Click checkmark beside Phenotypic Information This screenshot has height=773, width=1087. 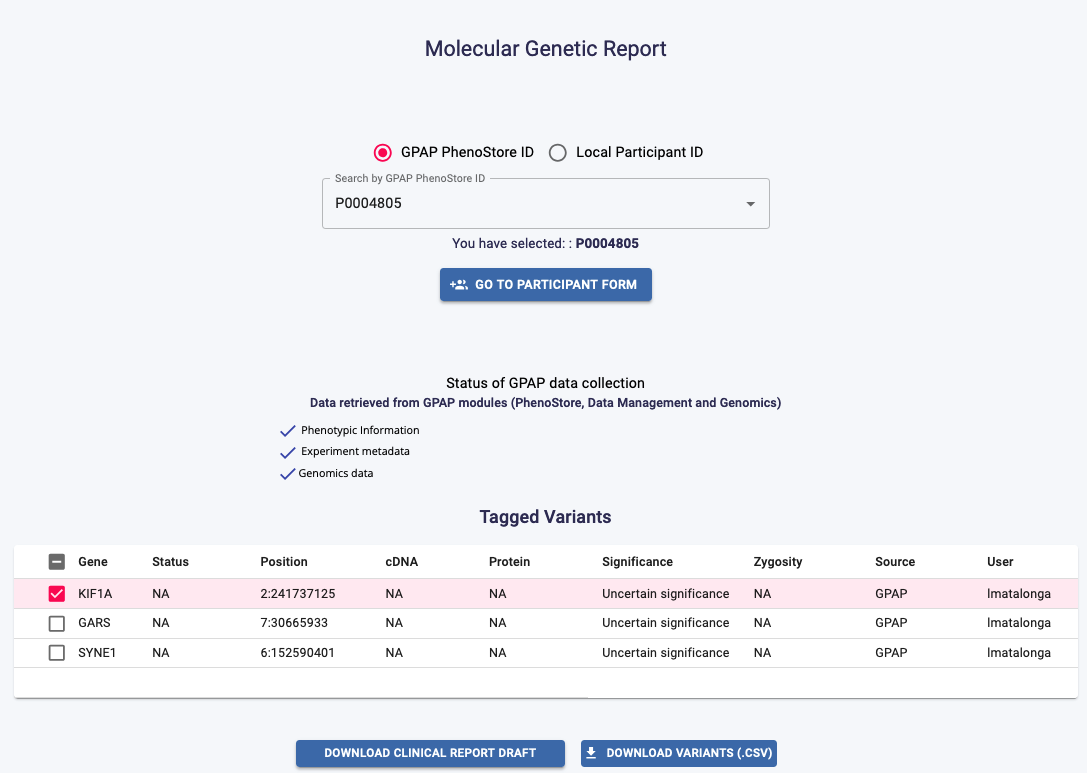(x=288, y=430)
